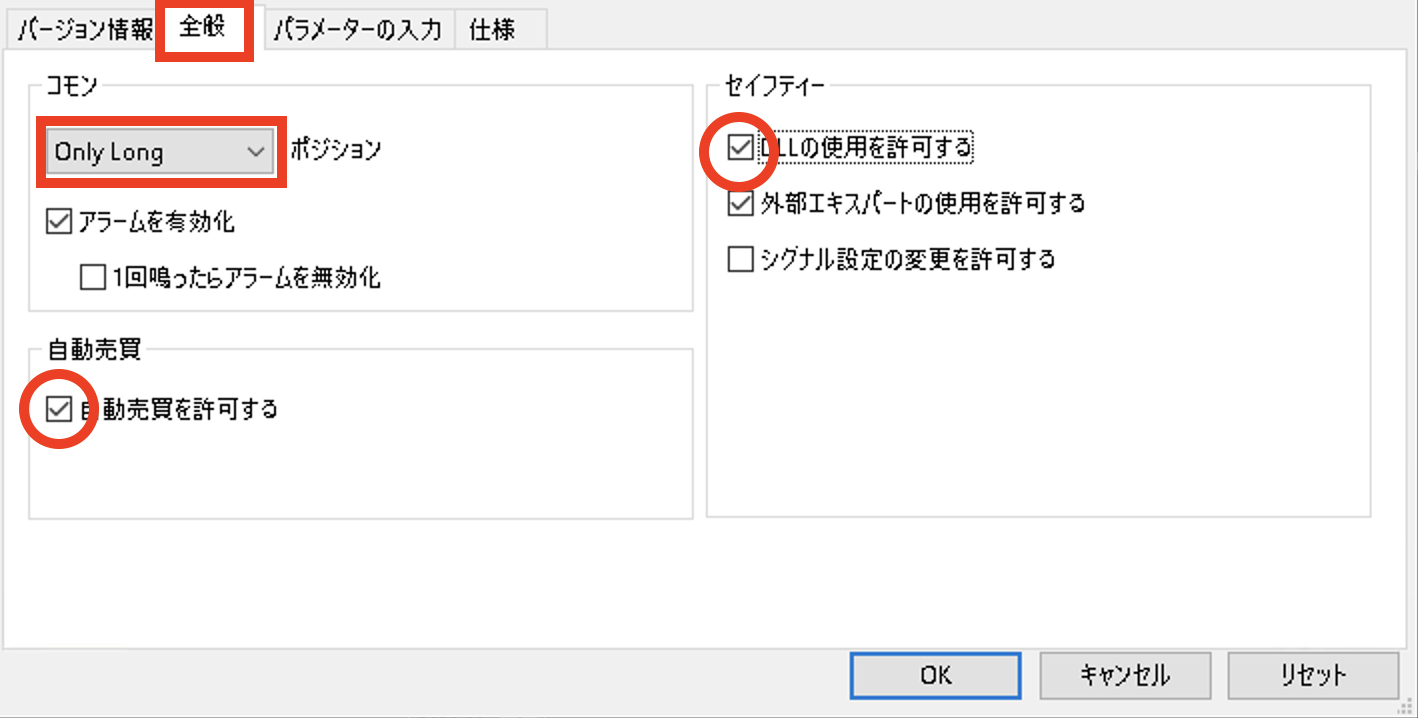This screenshot has height=718, width=1418.
Task: Open the パラメーターの入力 tab
Action: [357, 29]
